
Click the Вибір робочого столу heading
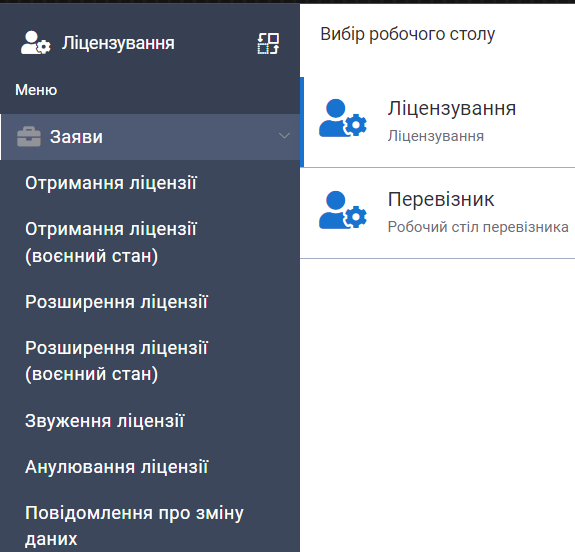[408, 34]
